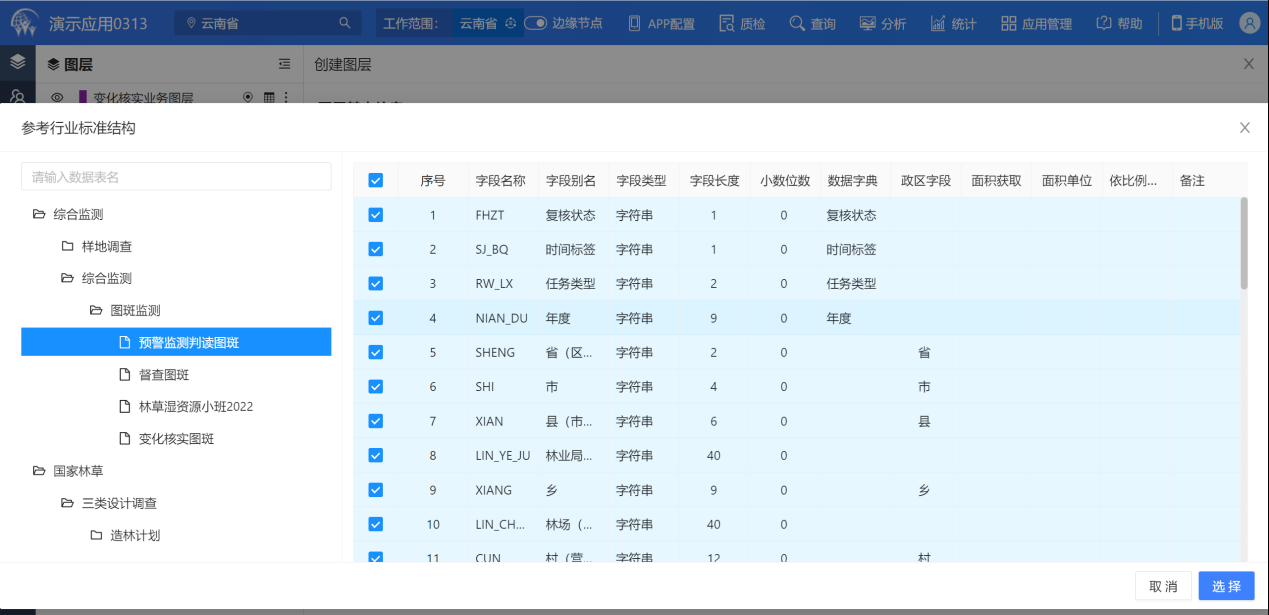
Task: Toggle the select-all header checkbox
Action: click(376, 180)
